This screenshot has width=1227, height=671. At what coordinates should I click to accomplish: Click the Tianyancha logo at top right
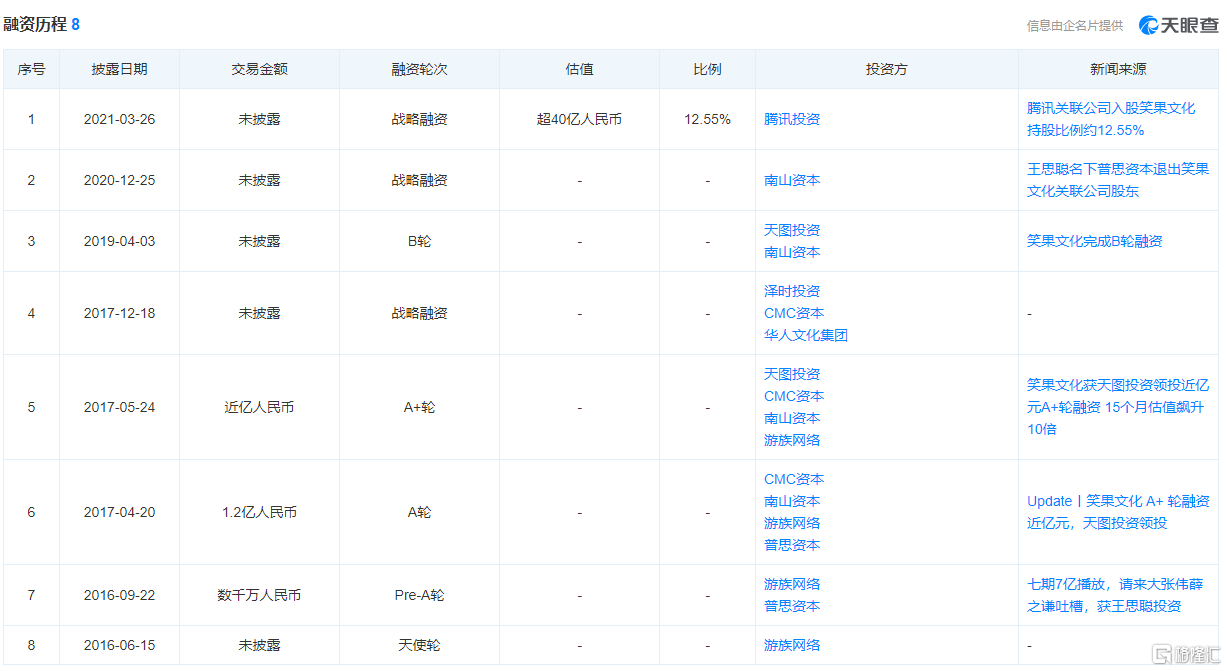click(1178, 25)
